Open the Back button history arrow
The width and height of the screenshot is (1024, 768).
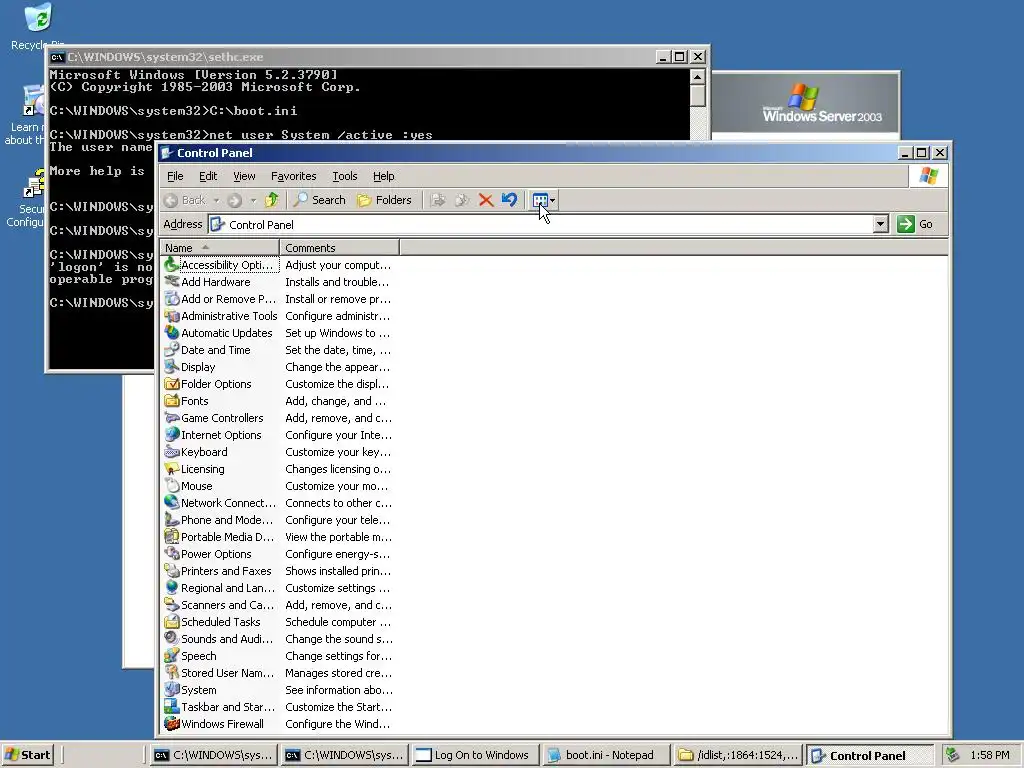tap(216, 200)
